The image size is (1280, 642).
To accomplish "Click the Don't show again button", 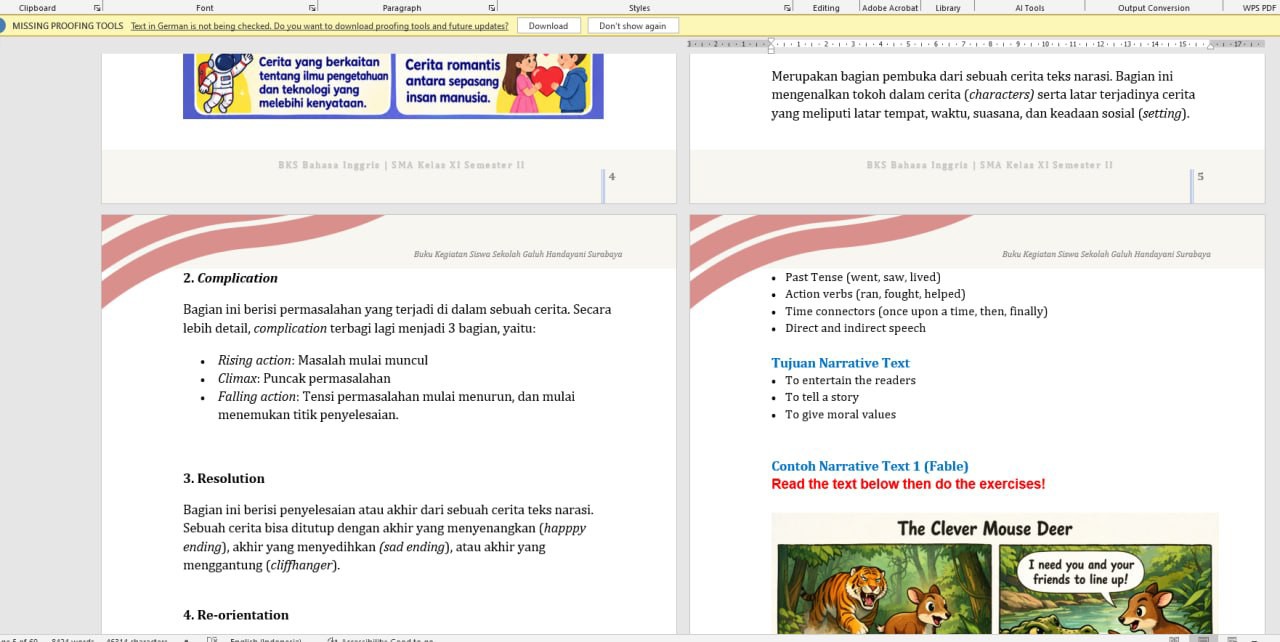I will click(633, 26).
